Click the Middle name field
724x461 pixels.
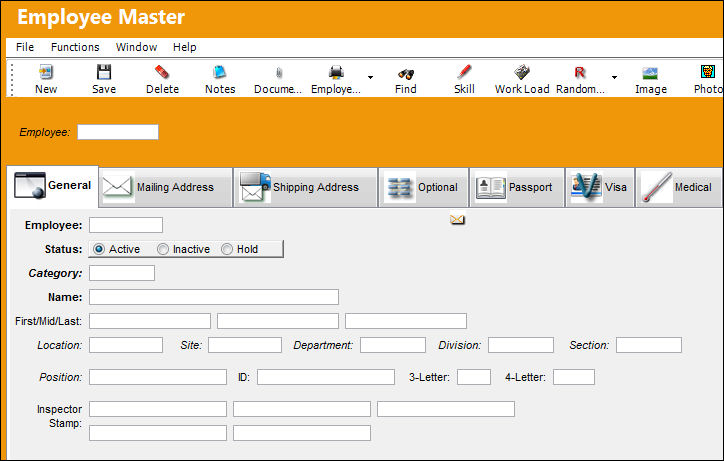point(278,321)
